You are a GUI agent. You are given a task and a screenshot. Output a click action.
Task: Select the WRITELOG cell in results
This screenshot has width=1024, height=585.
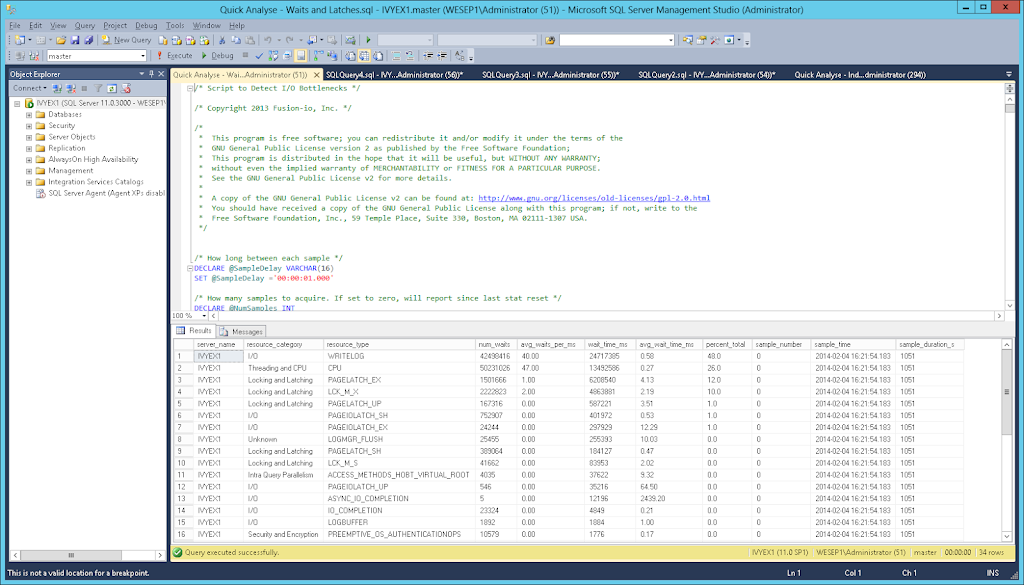(x=399, y=356)
